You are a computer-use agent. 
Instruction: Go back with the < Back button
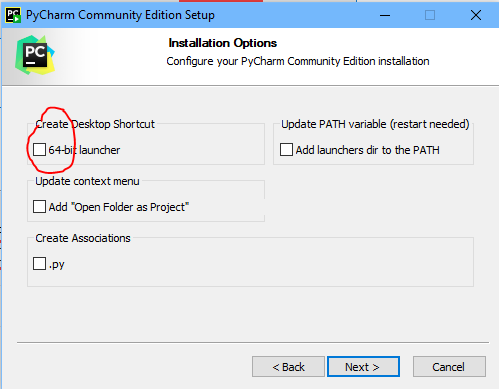(288, 367)
